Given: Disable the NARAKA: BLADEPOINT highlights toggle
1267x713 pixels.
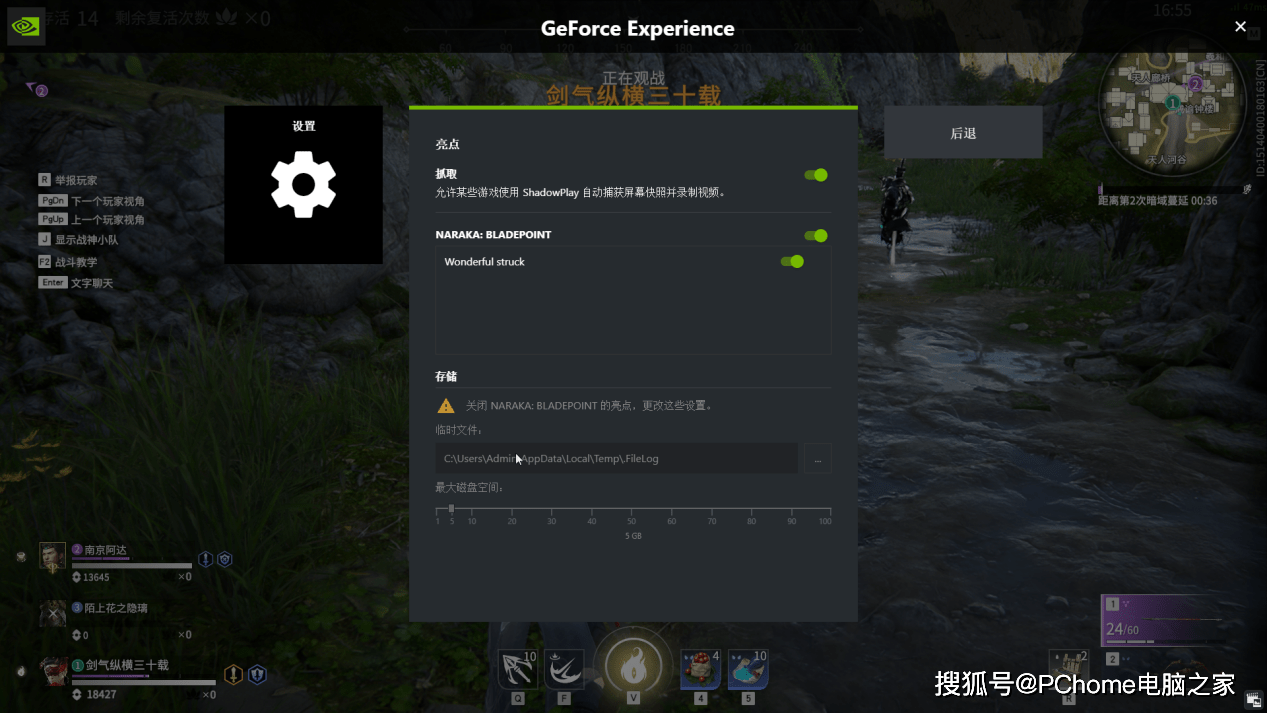Looking at the screenshot, I should pos(816,235).
